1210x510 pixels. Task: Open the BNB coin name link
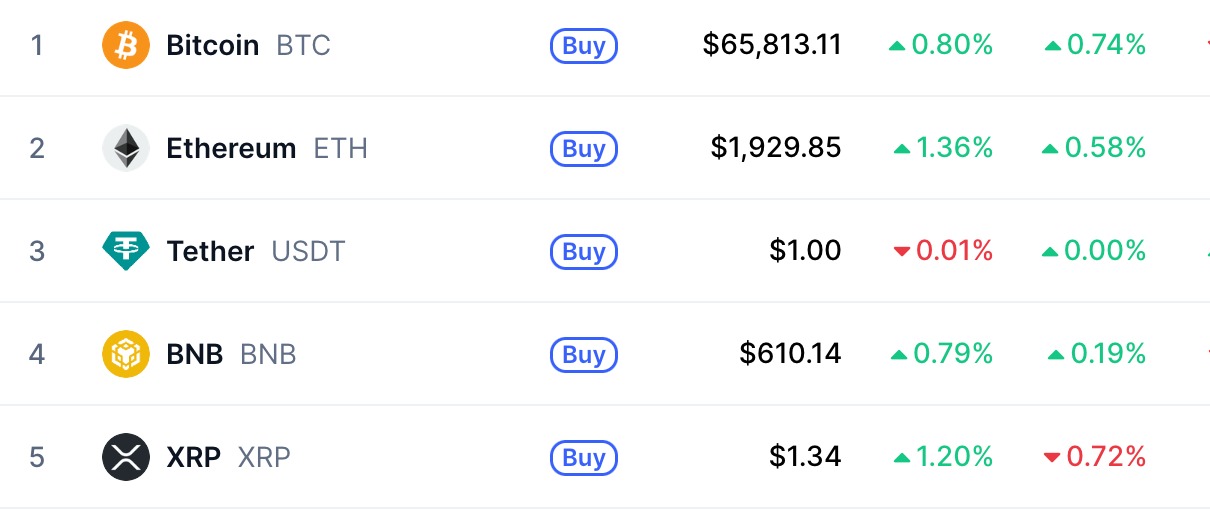pos(195,354)
